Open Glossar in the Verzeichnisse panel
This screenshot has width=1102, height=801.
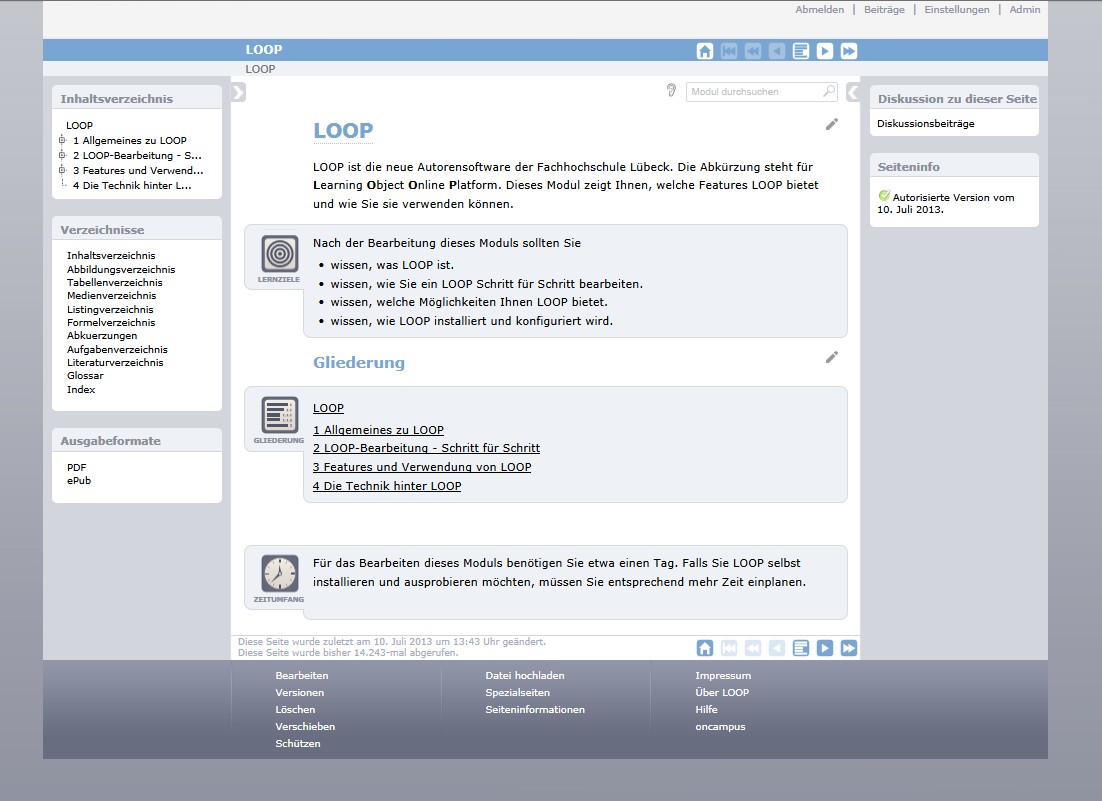pos(85,376)
